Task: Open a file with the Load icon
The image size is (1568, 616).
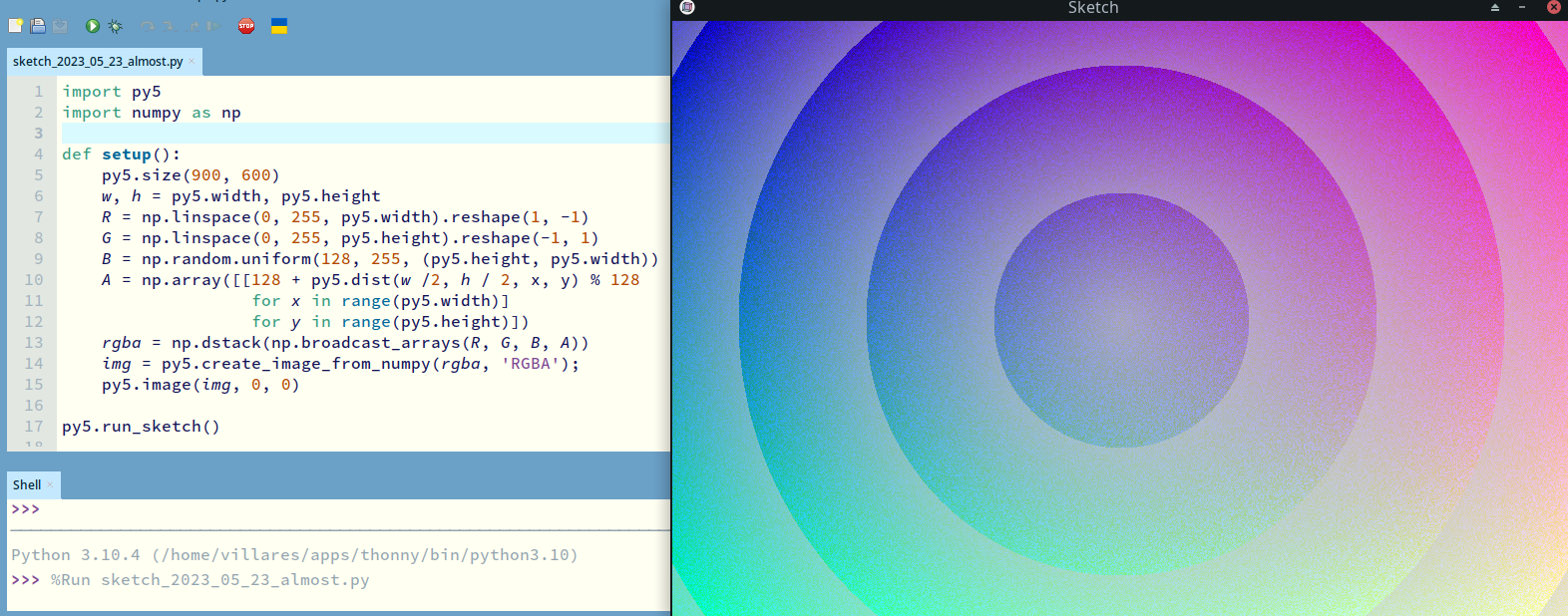Action: point(38,26)
